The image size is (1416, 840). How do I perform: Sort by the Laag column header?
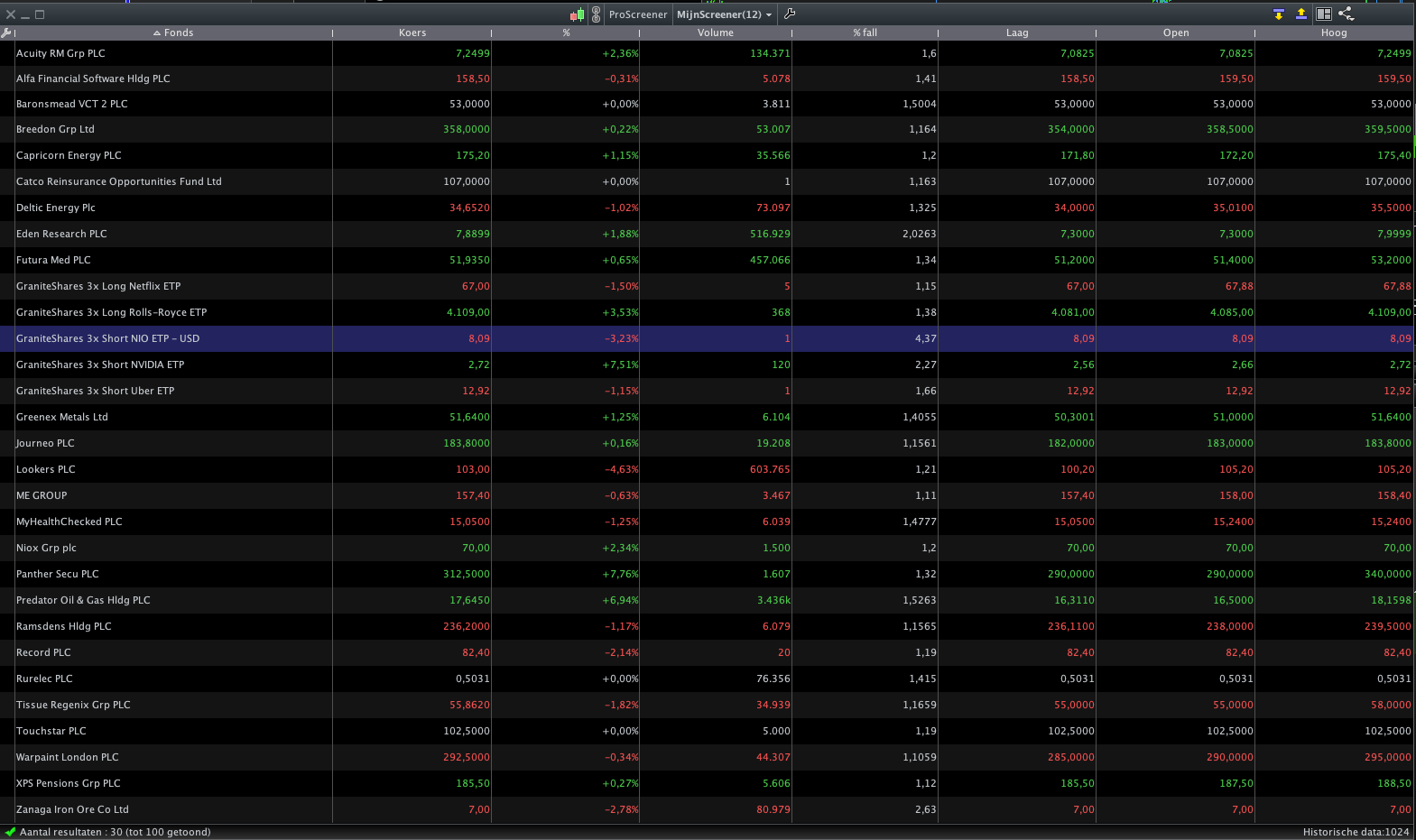coord(1017,32)
